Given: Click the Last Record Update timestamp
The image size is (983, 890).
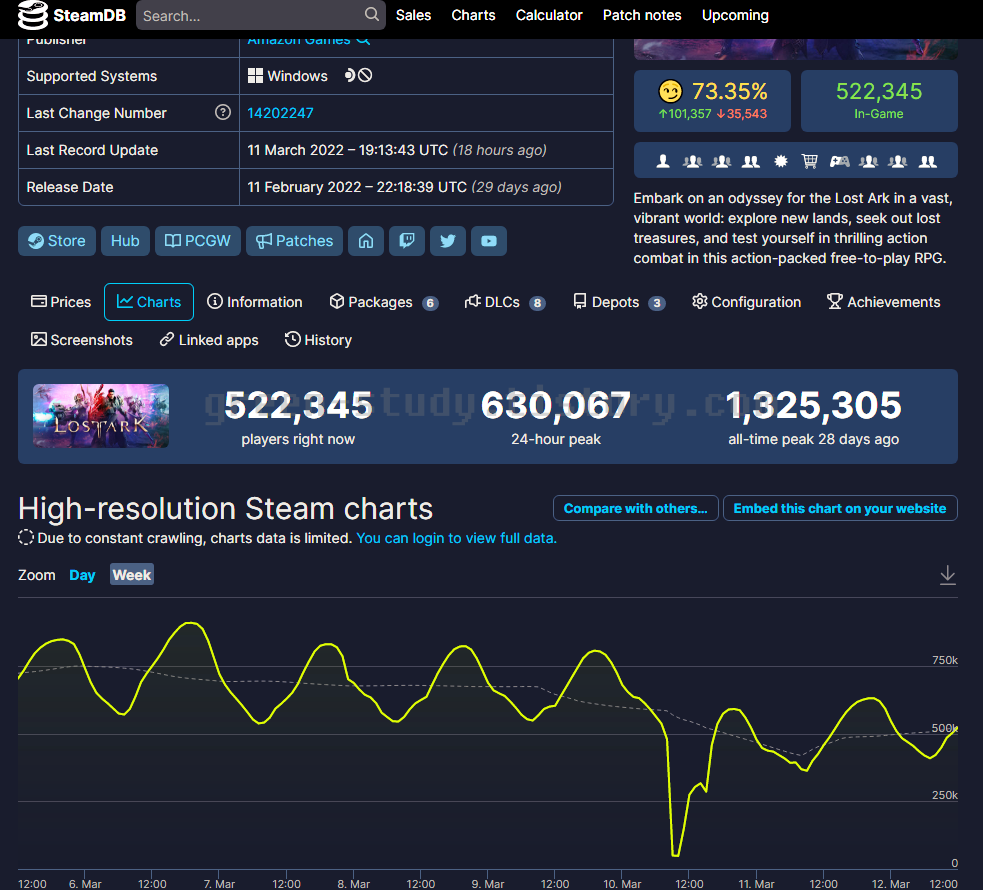Looking at the screenshot, I should tap(397, 150).
